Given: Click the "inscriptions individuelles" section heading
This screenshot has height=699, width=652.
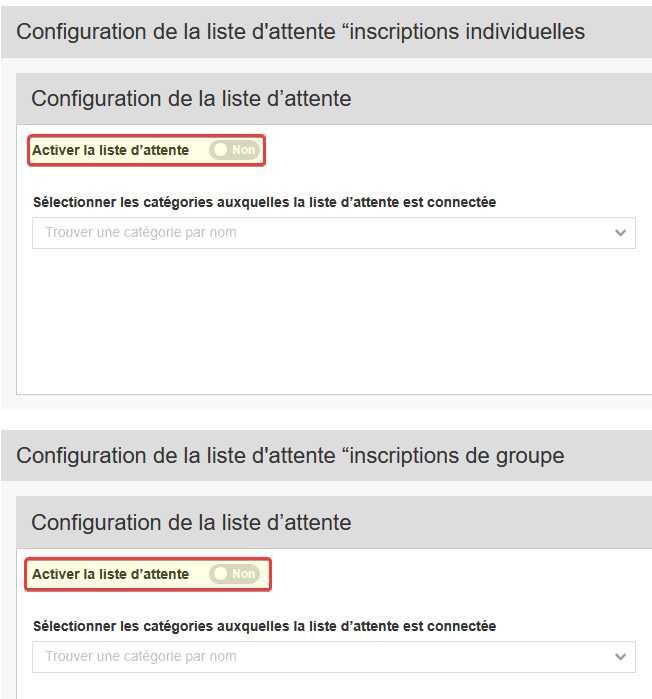Looking at the screenshot, I should 300,31.
